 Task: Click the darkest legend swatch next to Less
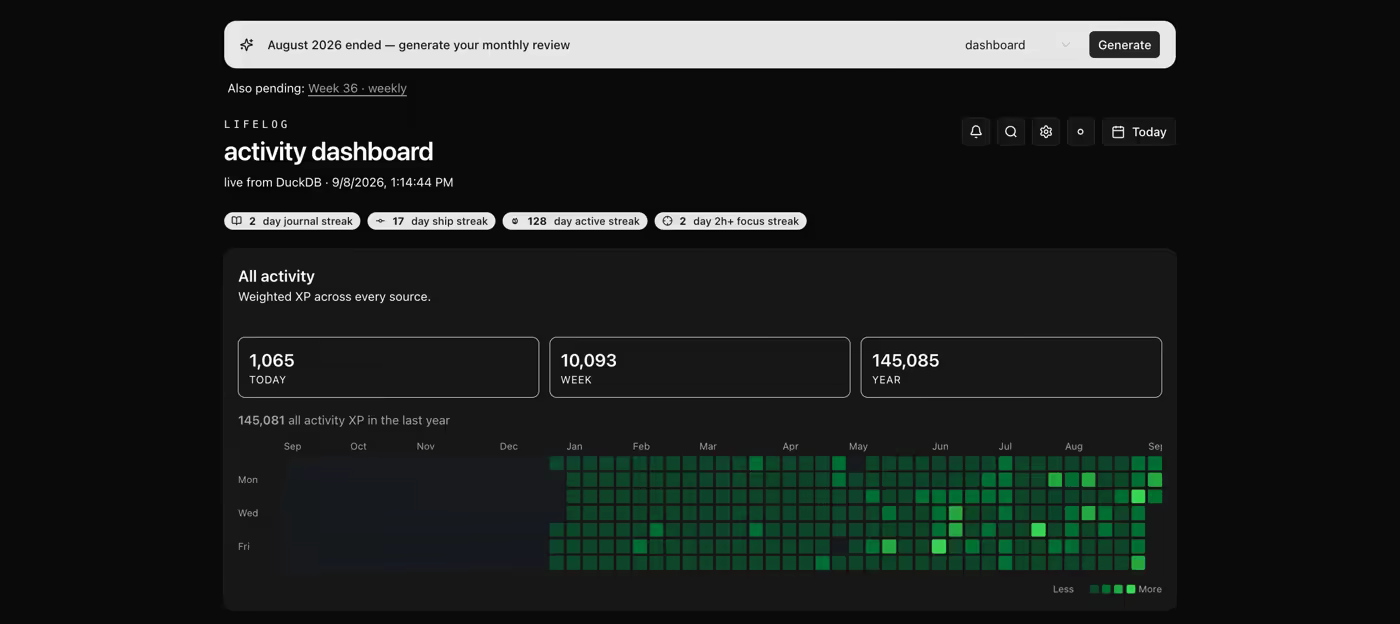click(1094, 589)
